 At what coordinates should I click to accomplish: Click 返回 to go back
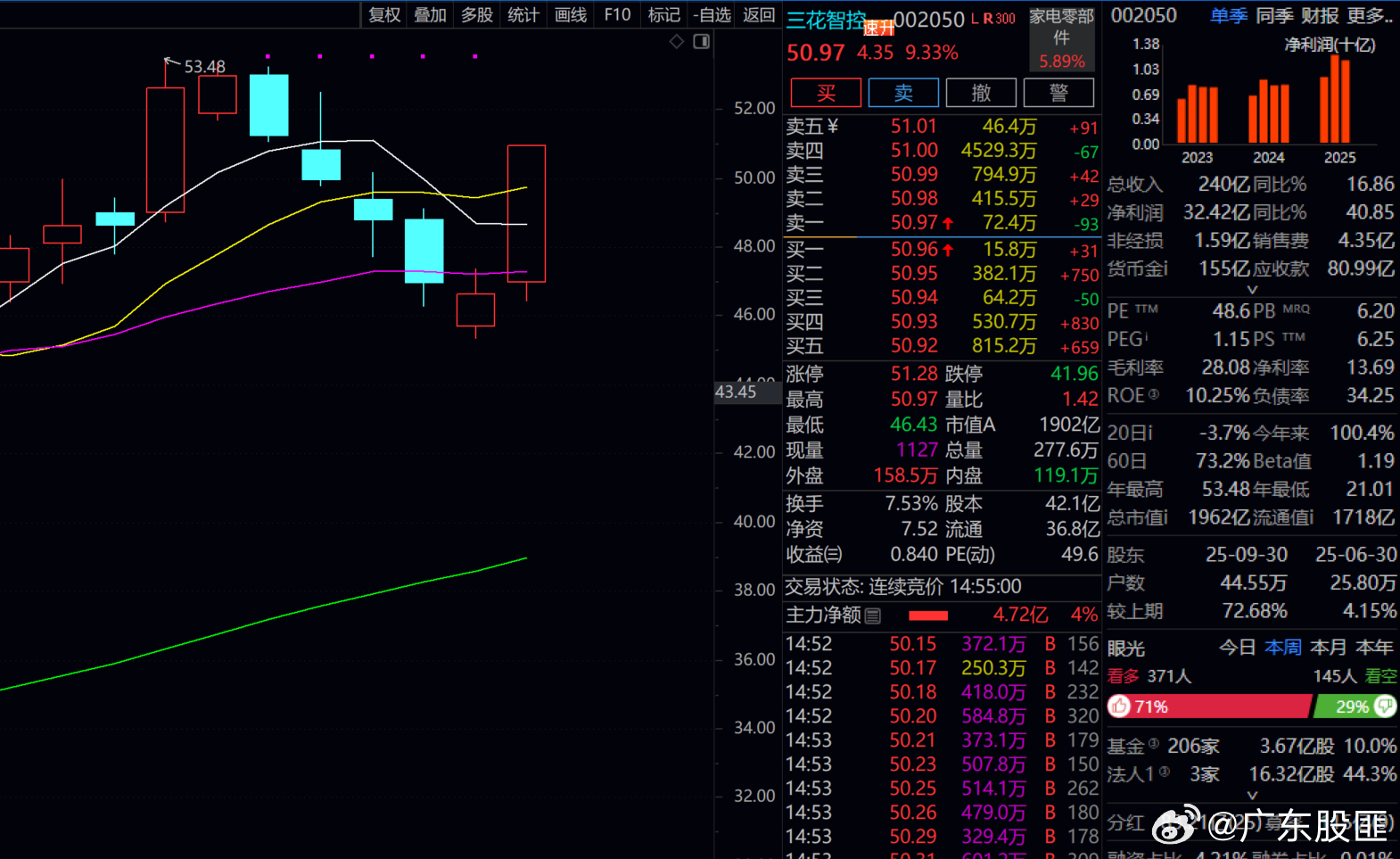coord(759,15)
